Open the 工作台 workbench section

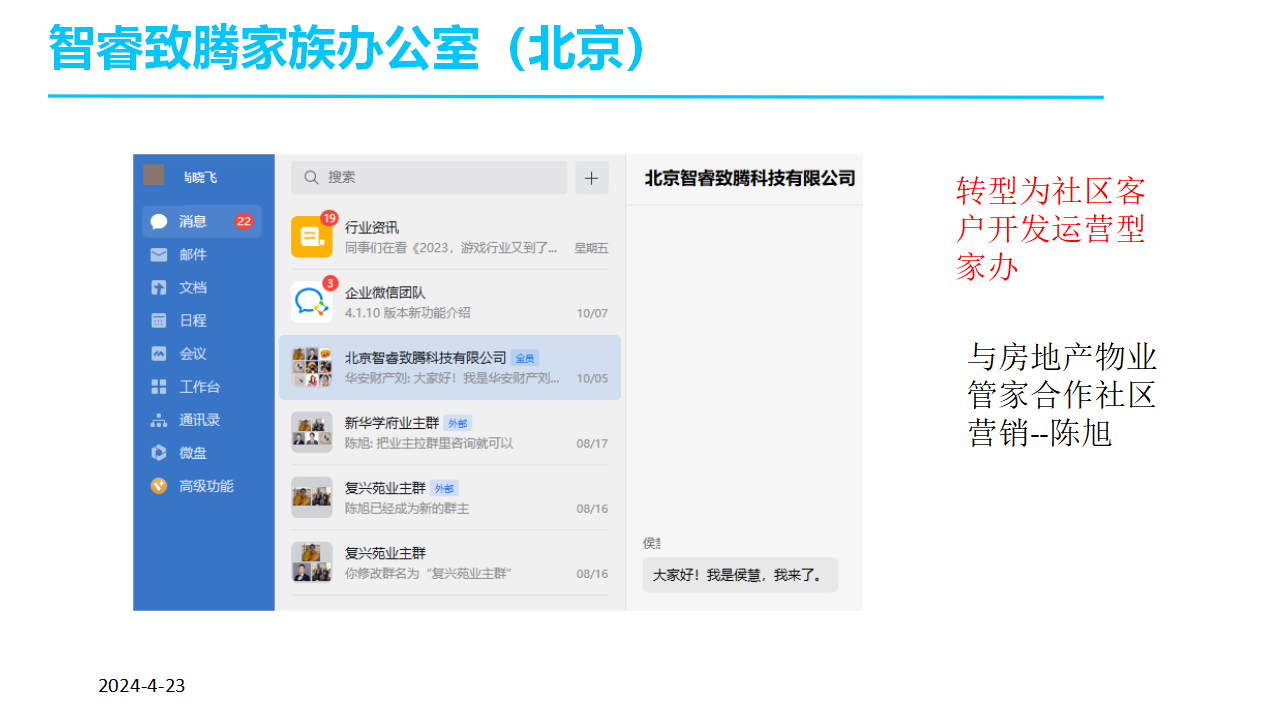pos(202,386)
